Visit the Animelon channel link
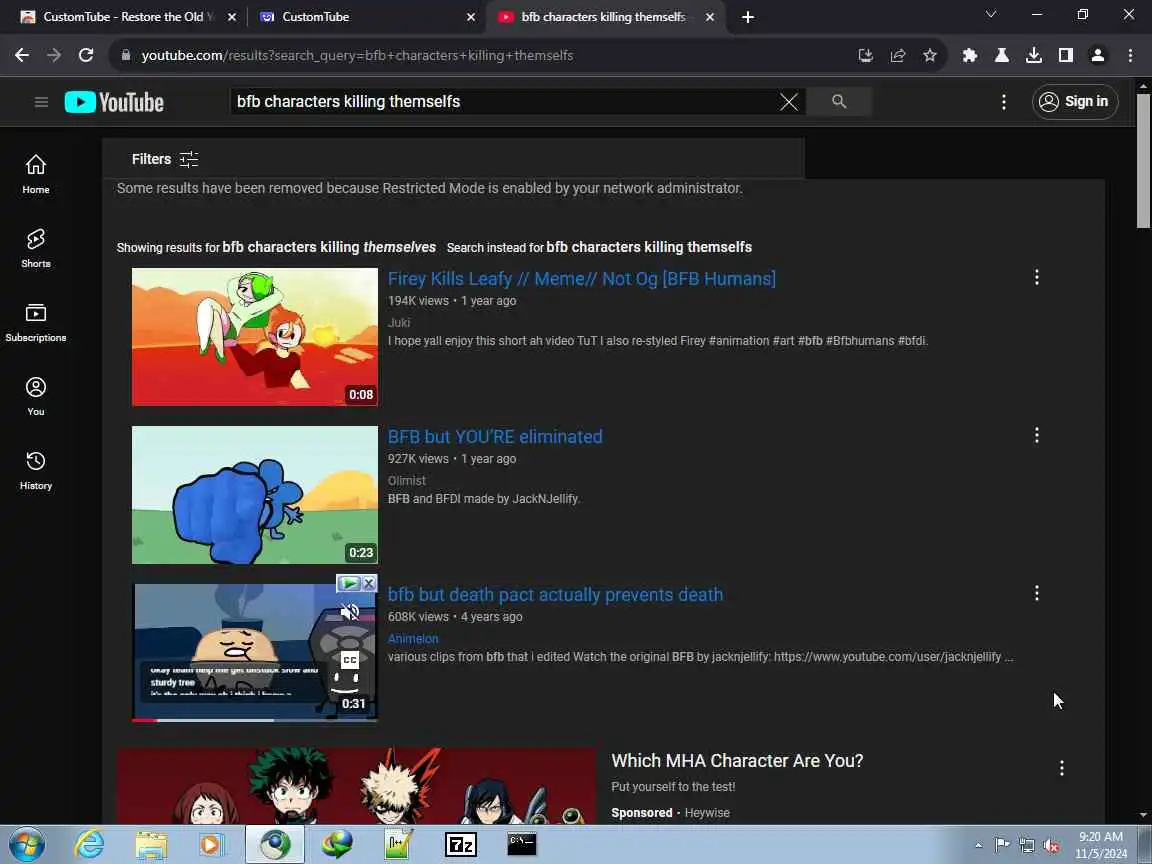 pos(413,638)
